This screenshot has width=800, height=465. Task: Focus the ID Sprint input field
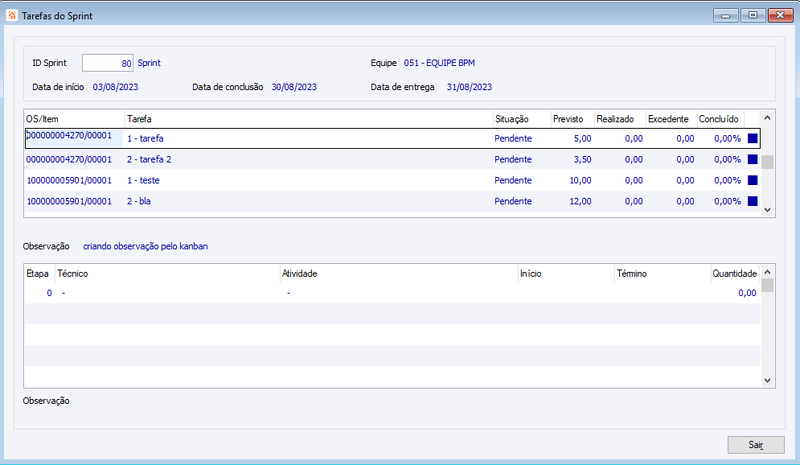(x=108, y=63)
